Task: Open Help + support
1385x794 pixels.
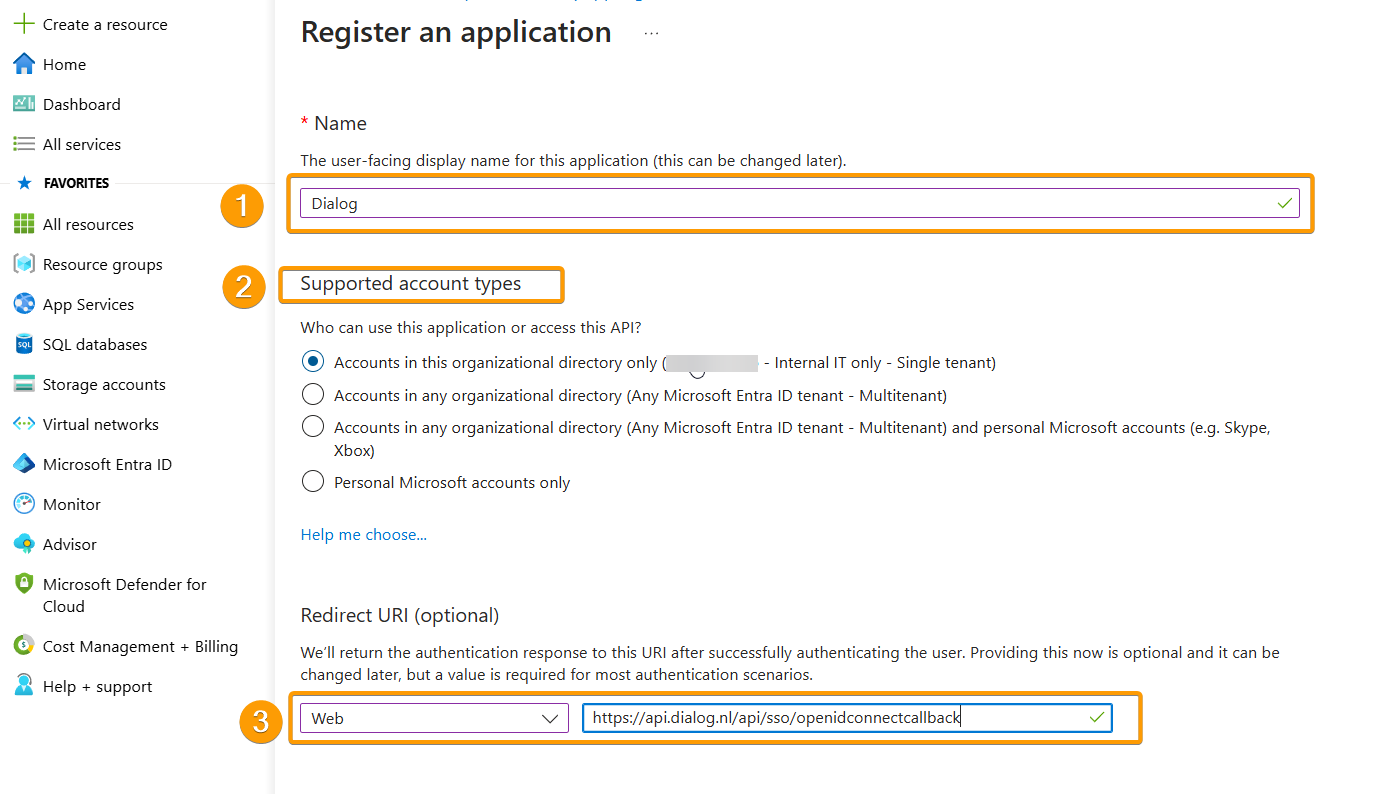Action: (x=97, y=686)
